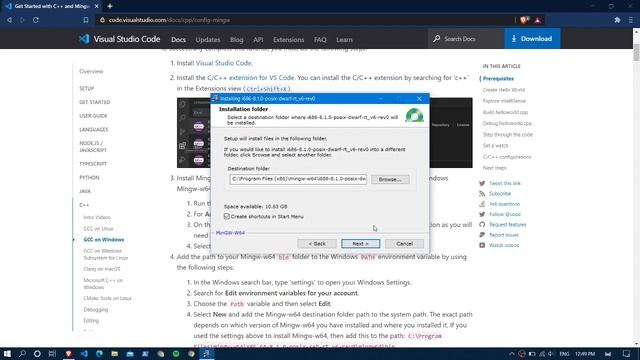The width and height of the screenshot is (640, 360).
Task: Click the Request features GitHub icon
Action: tap(482, 225)
